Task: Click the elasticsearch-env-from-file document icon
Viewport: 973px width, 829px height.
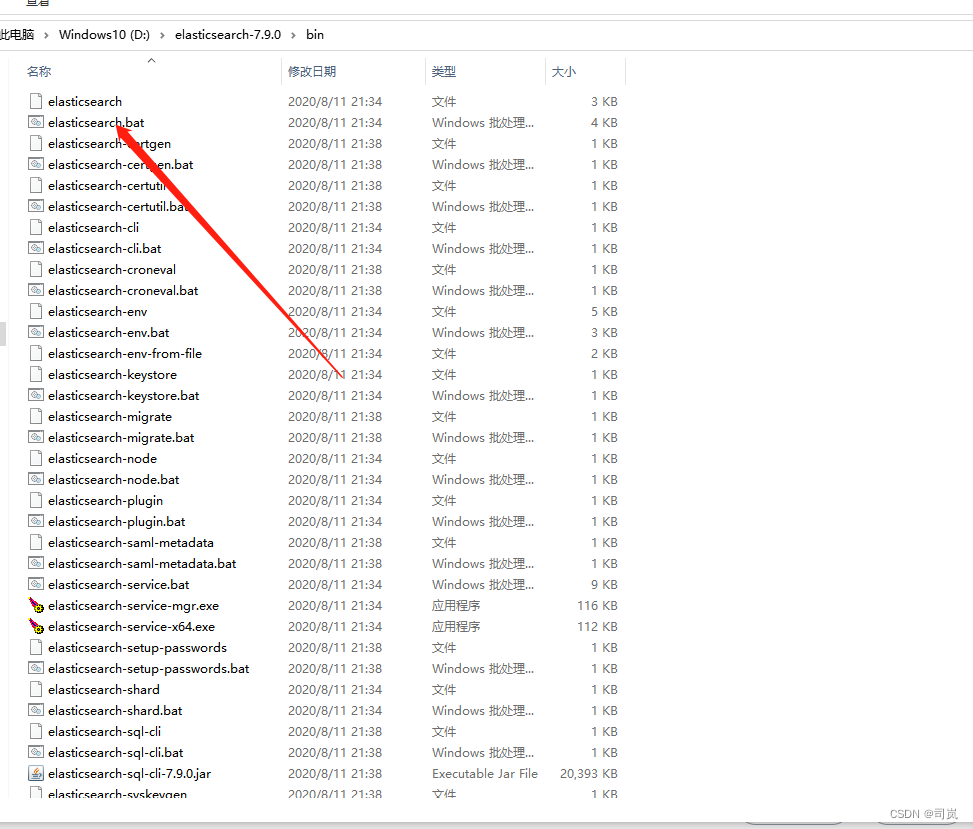Action: 36,353
